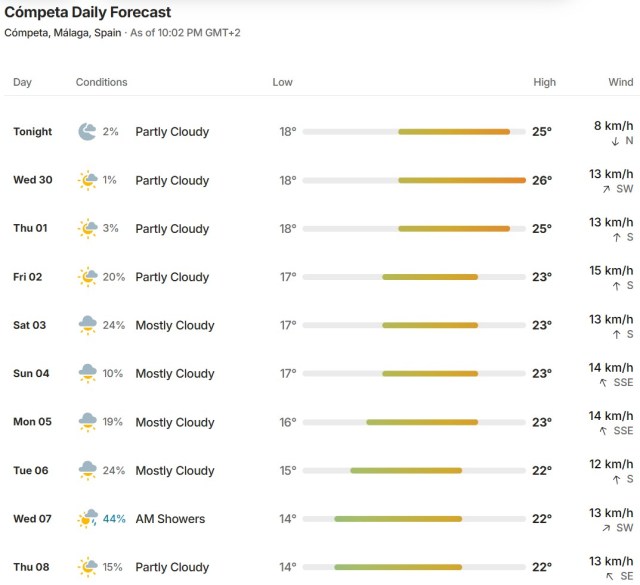Click the Wed 30 partly cloudy sun icon
The width and height of the screenshot is (640, 585).
(87, 180)
